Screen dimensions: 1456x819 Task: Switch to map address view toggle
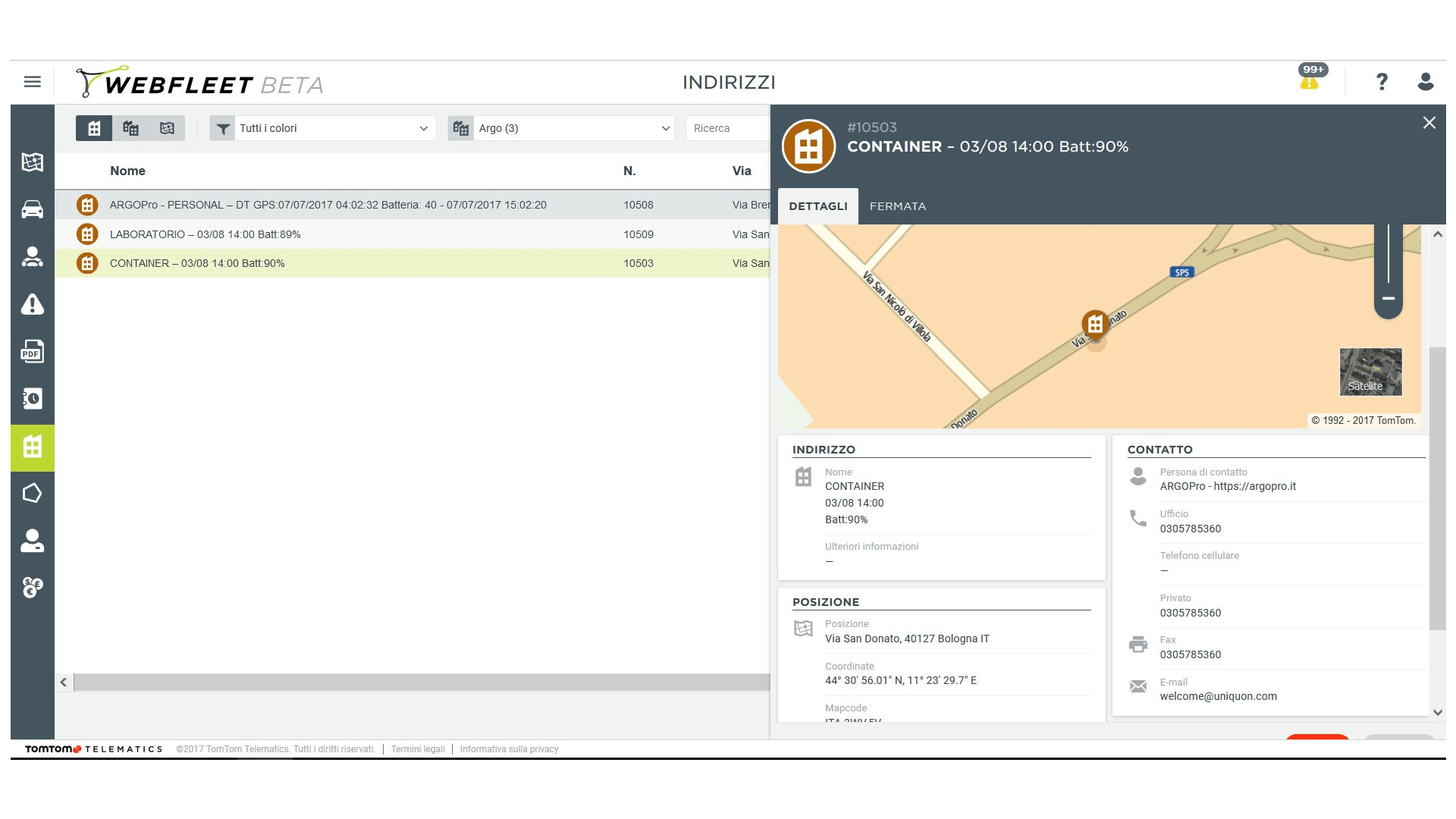click(x=167, y=128)
